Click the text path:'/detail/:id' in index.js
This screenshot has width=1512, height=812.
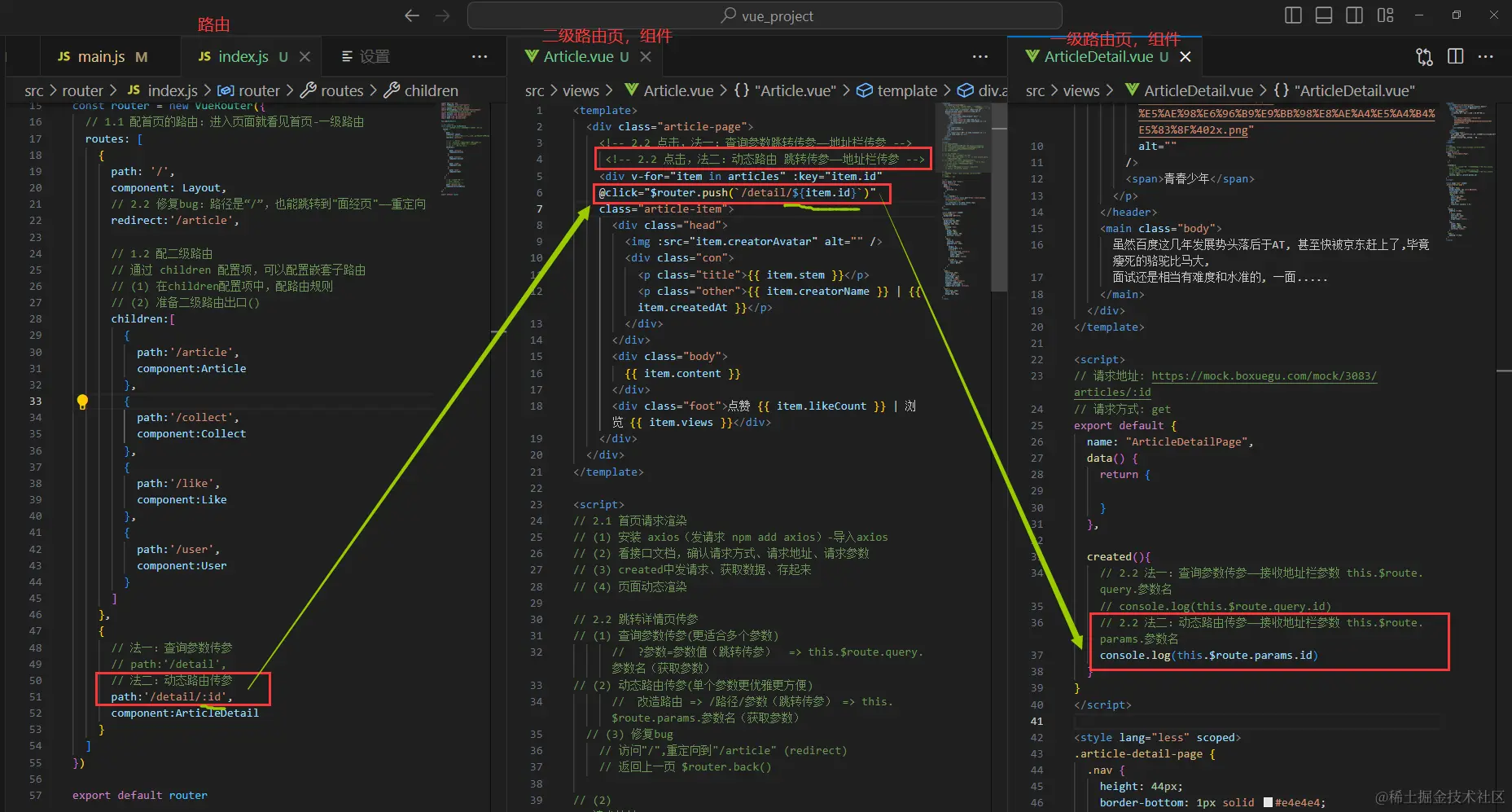(172, 696)
